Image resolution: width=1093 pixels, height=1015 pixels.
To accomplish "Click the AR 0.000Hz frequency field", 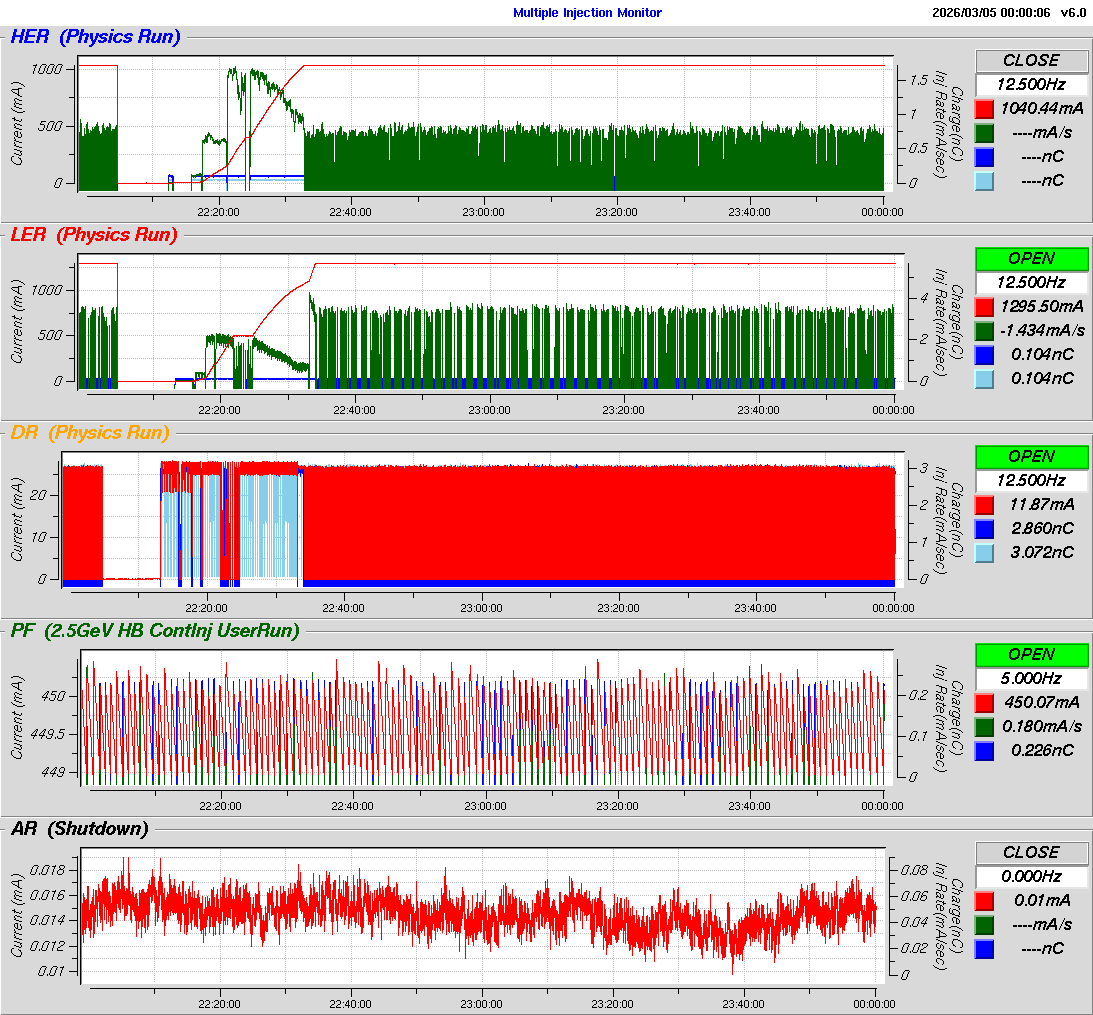I will [x=1031, y=876].
